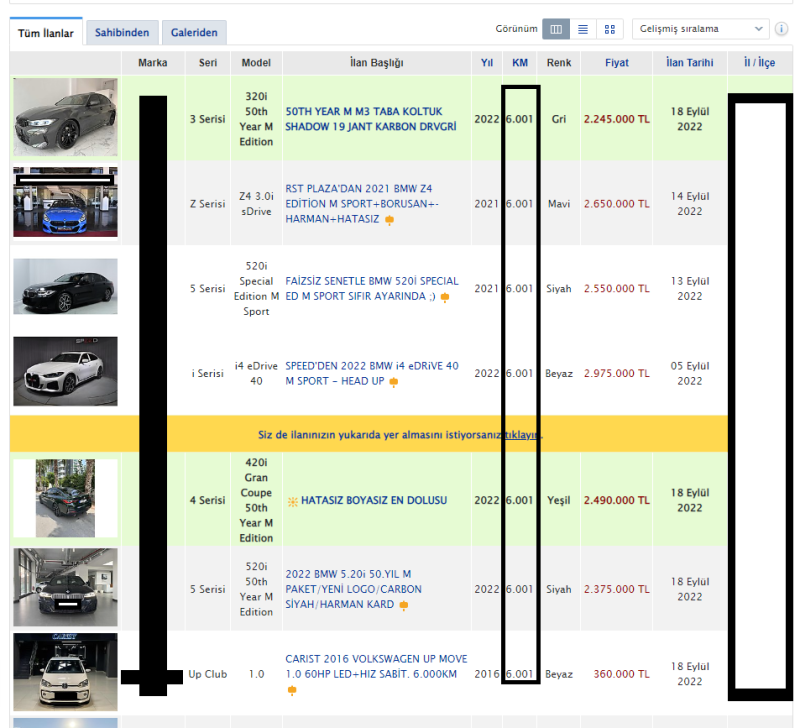Viewport: 800px width, 728px height.
Task: Click the "Seri" column header
Action: point(208,63)
